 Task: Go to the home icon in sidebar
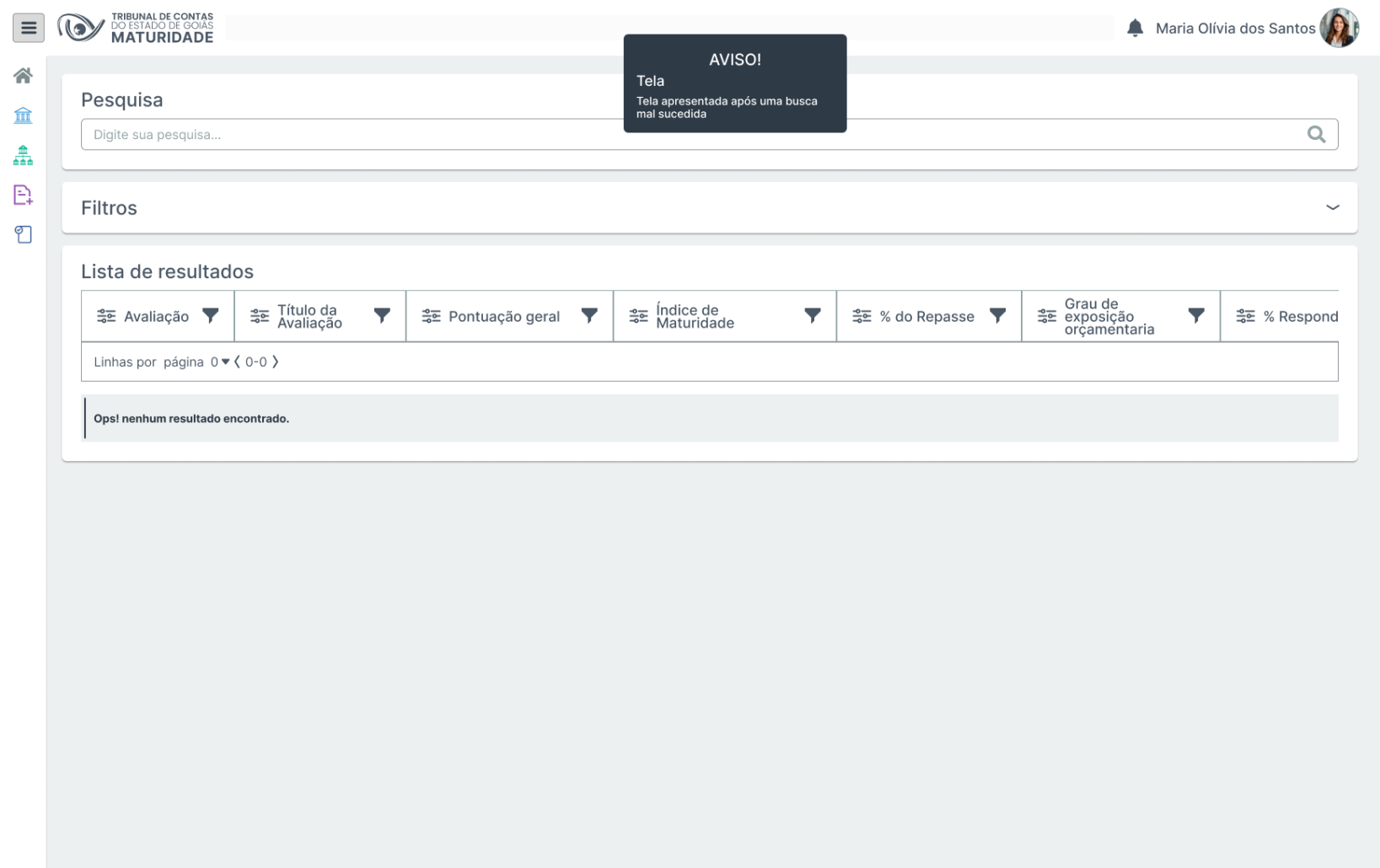click(x=23, y=76)
